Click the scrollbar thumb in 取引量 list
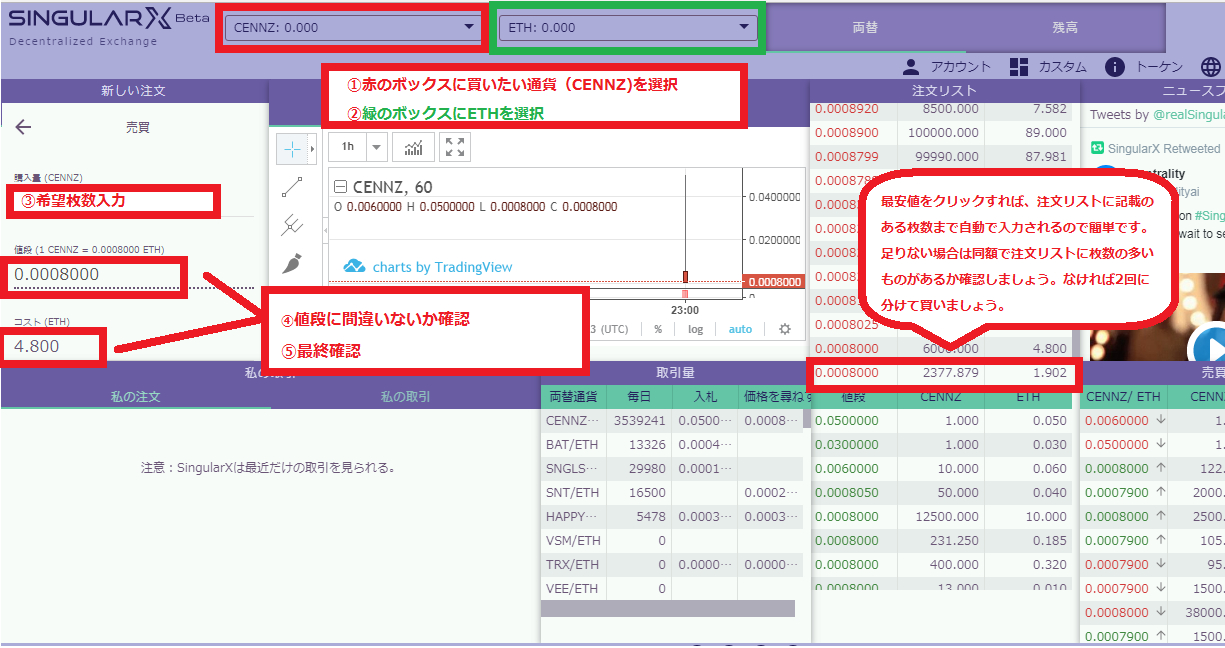The width and height of the screenshot is (1225, 648). [x=806, y=418]
